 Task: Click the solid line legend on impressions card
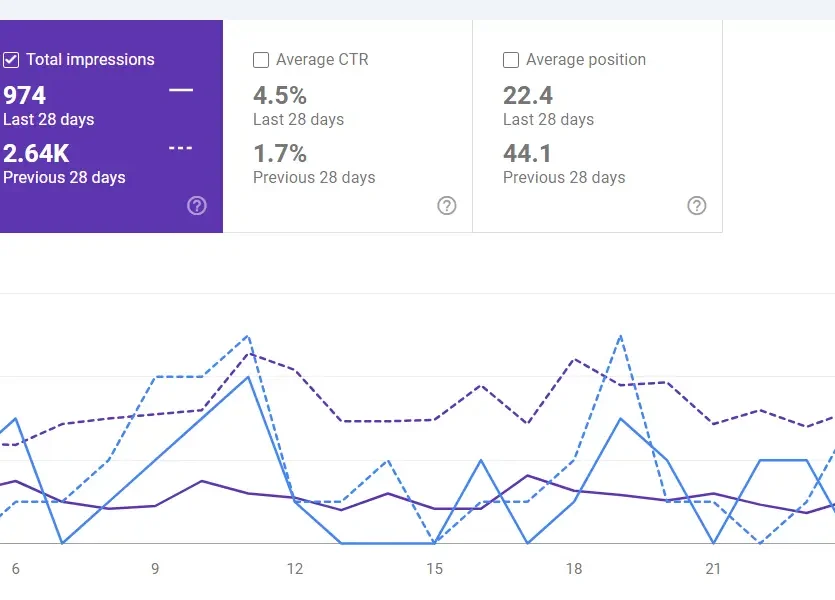[x=181, y=90]
